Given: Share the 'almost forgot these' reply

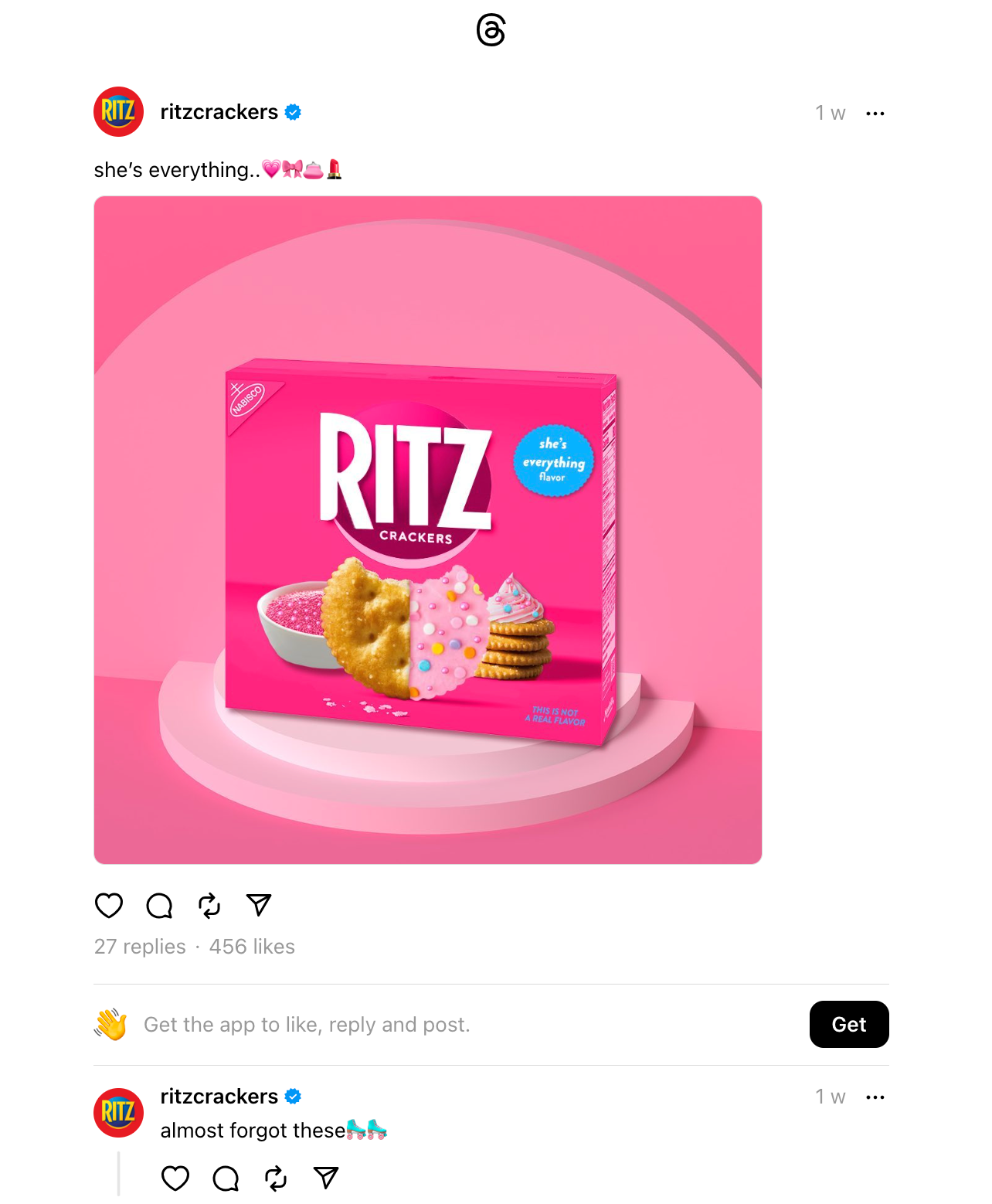Looking at the screenshot, I should [326, 1178].
